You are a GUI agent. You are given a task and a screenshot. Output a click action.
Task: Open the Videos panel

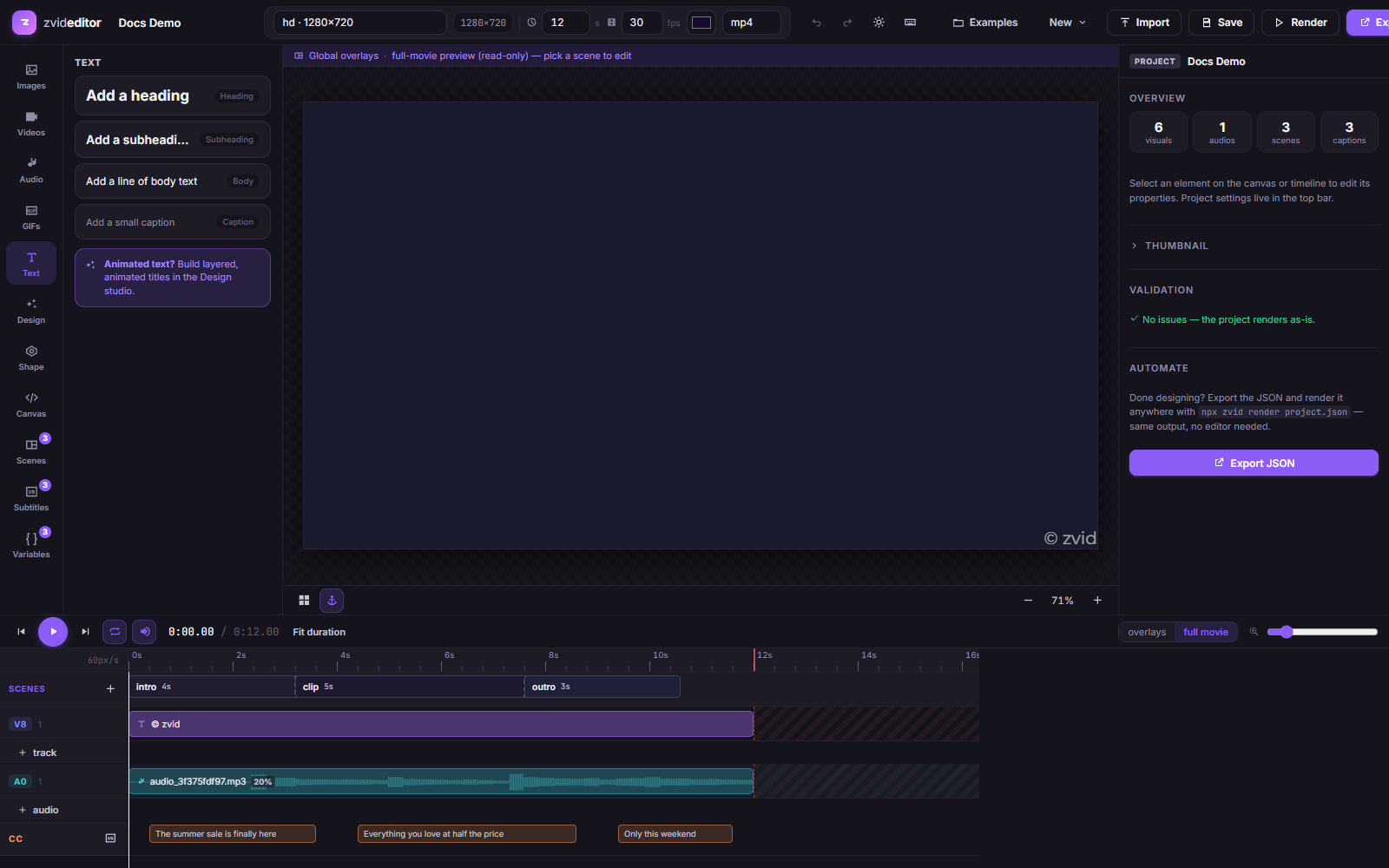point(31,123)
